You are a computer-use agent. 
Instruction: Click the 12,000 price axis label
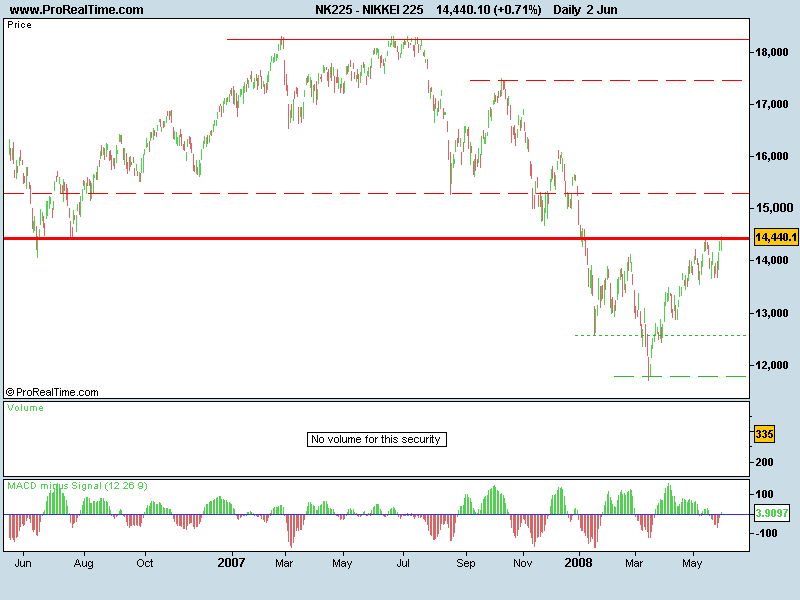click(x=771, y=365)
